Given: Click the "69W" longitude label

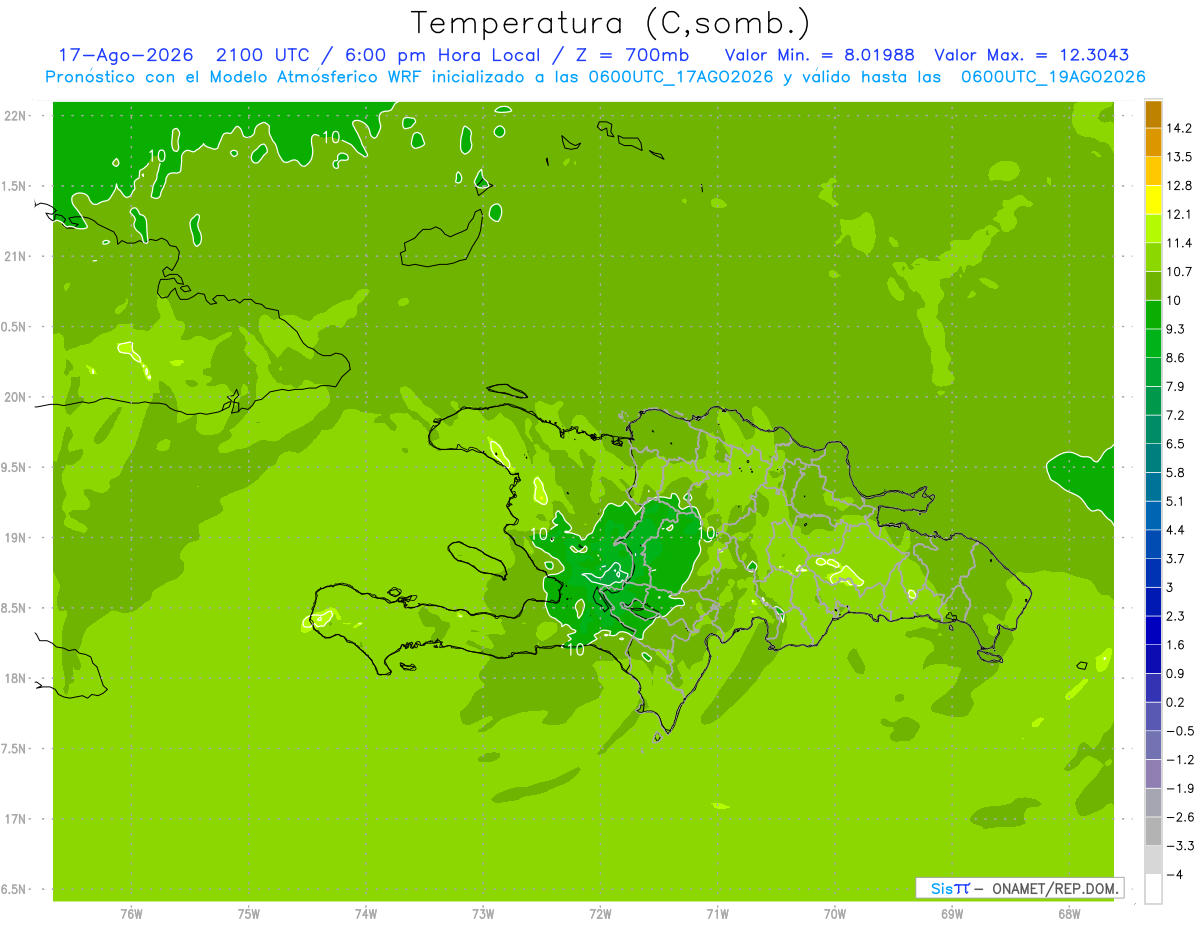Looking at the screenshot, I should click(952, 914).
